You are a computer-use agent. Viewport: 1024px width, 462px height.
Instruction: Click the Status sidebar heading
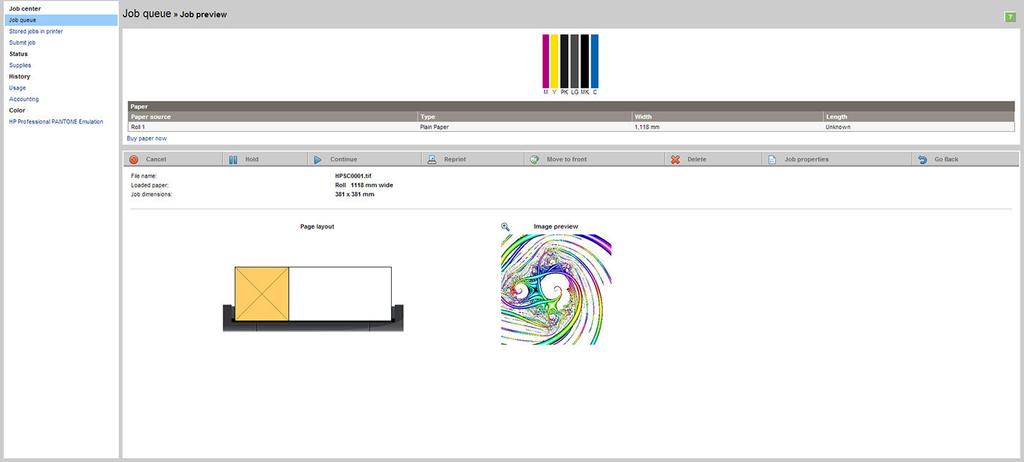pos(18,54)
